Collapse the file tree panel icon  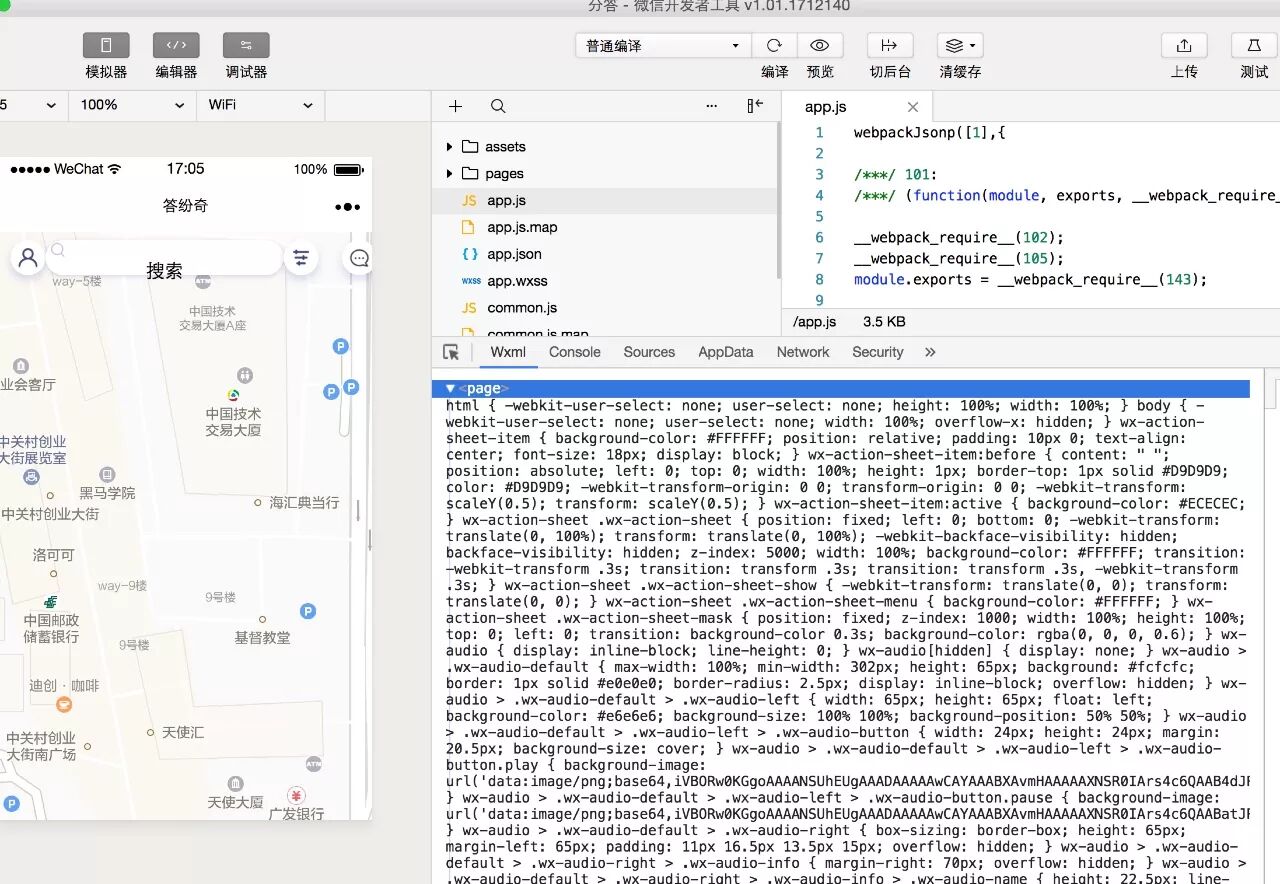click(x=755, y=106)
